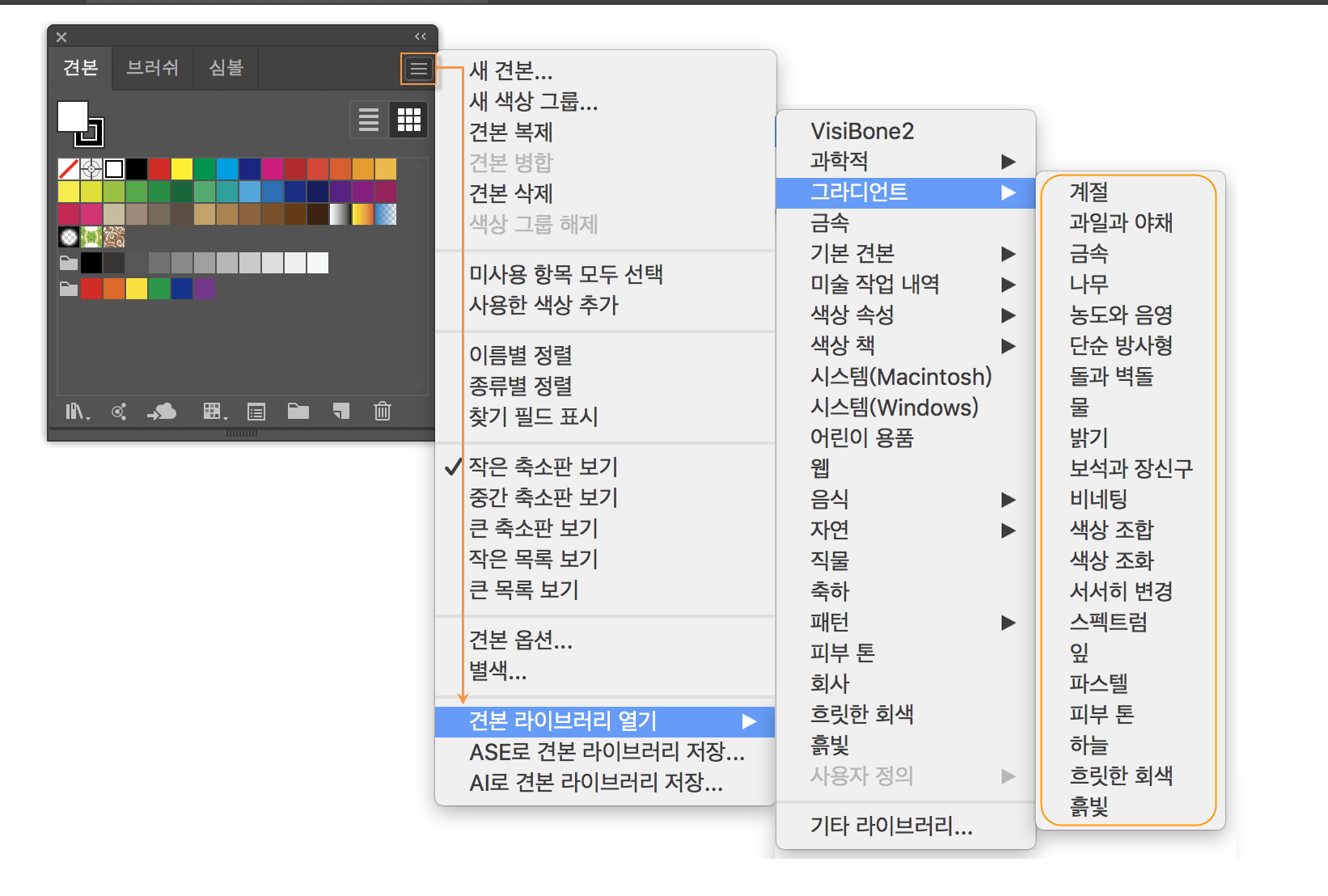The height and width of the screenshot is (896, 1328).
Task: Switch swatches to list view
Action: [369, 120]
